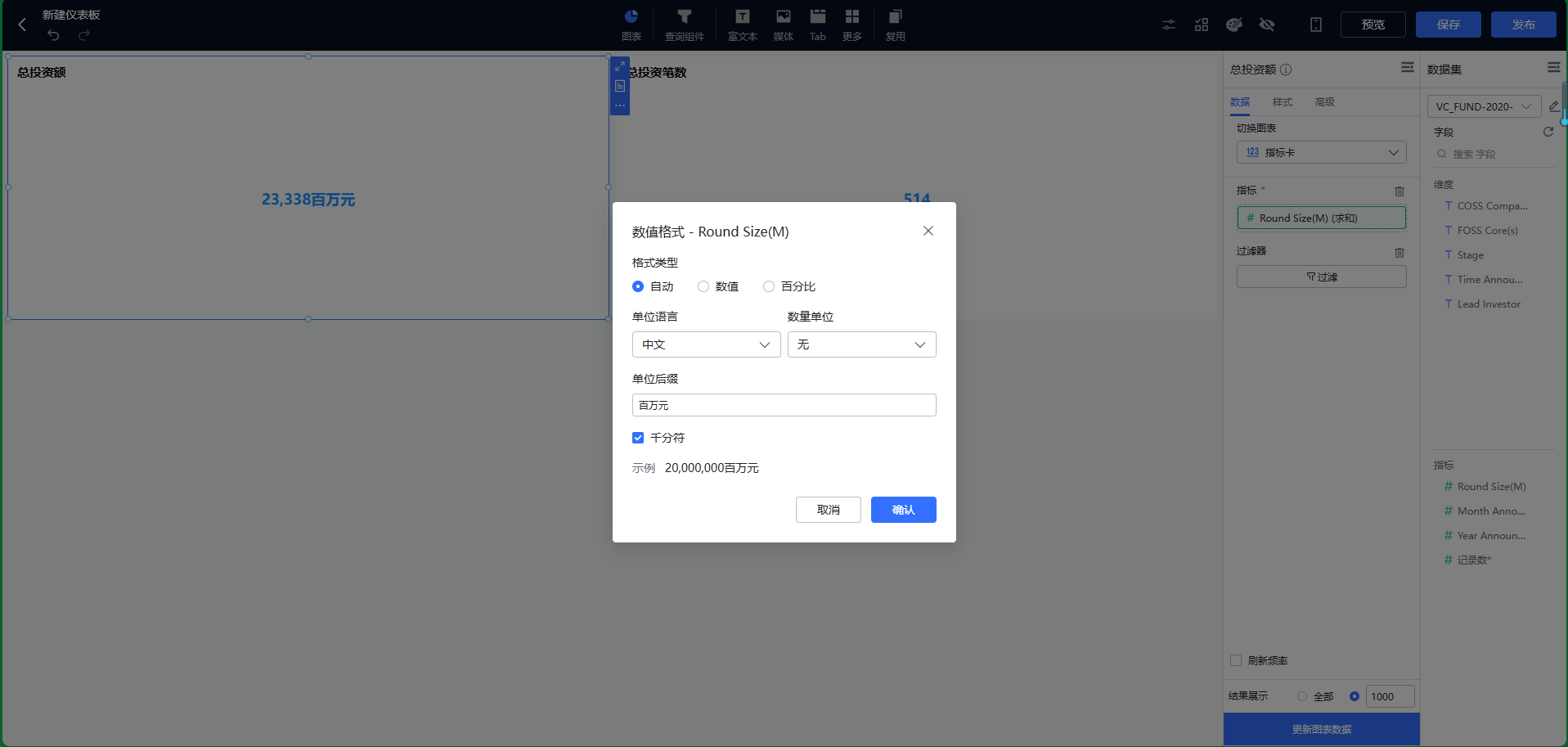Select the 百分比 format type
The width and height of the screenshot is (1568, 747).
point(768,286)
